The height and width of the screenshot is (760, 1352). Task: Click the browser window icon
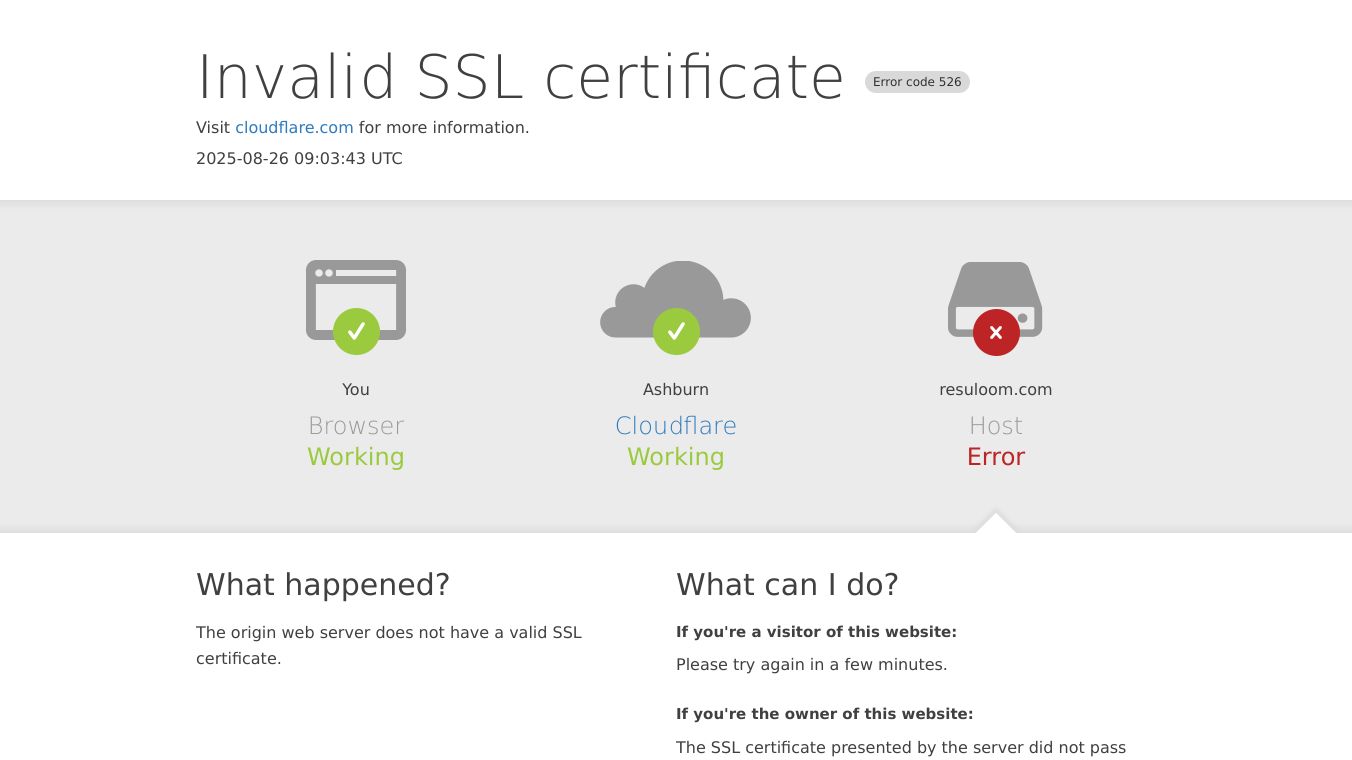pos(356,307)
